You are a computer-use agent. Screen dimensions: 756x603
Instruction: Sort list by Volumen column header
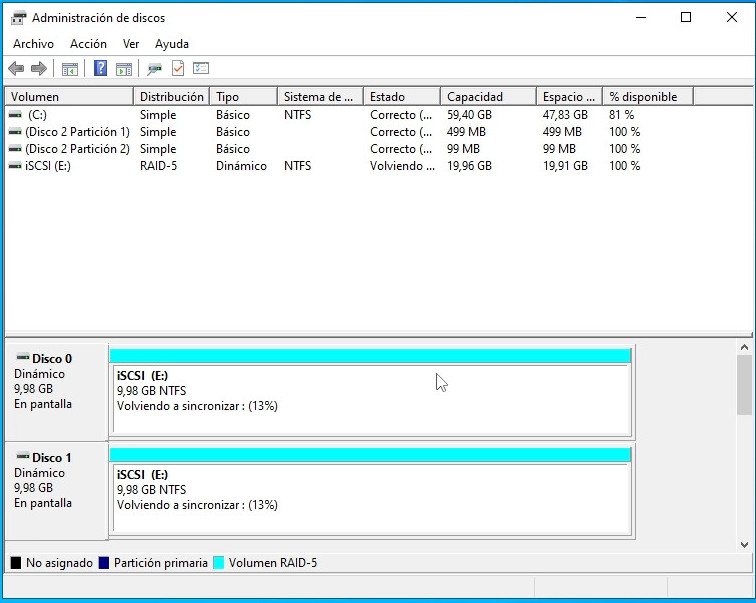(x=68, y=97)
